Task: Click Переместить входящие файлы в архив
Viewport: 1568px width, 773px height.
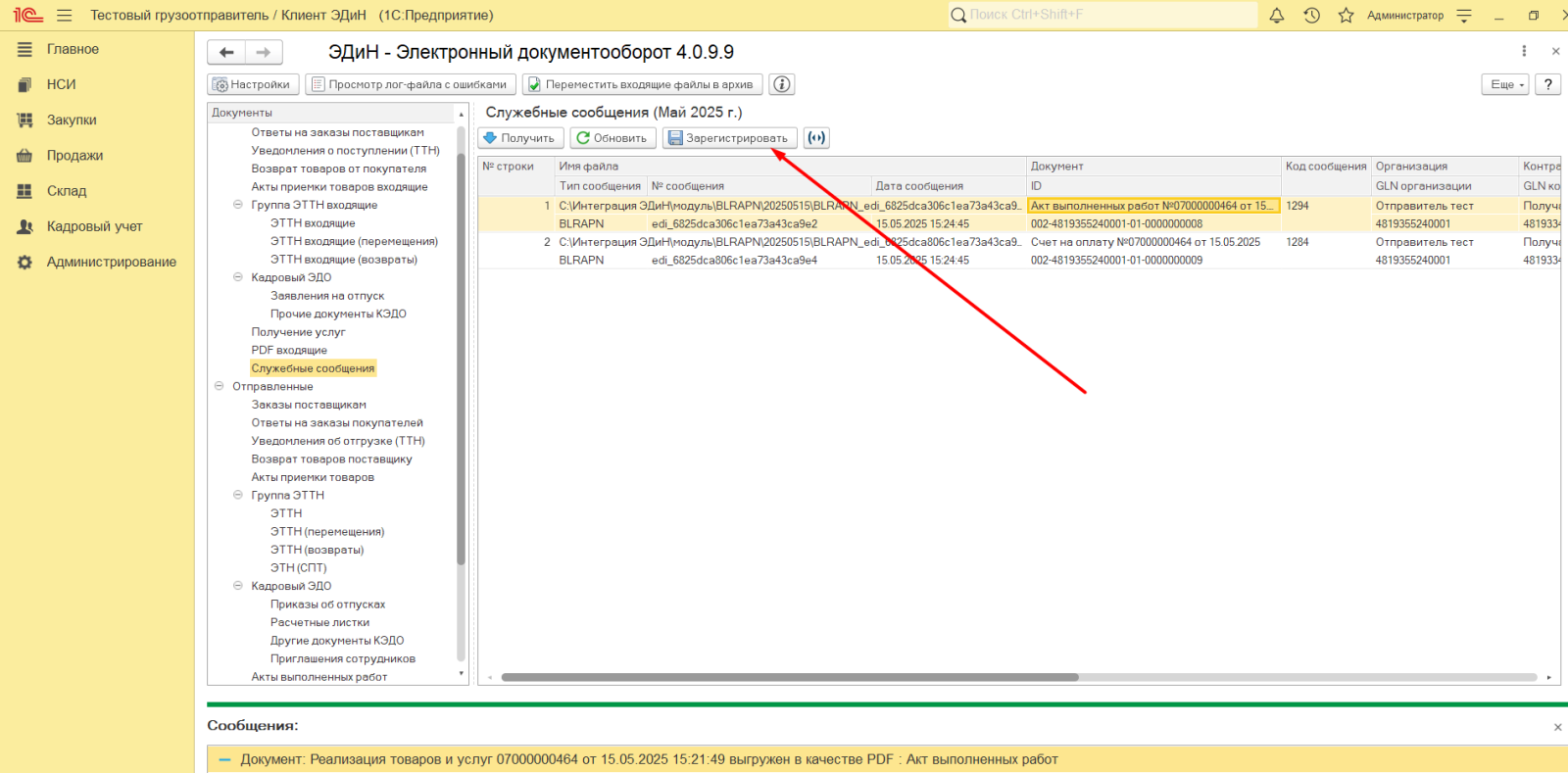Action: pos(642,84)
